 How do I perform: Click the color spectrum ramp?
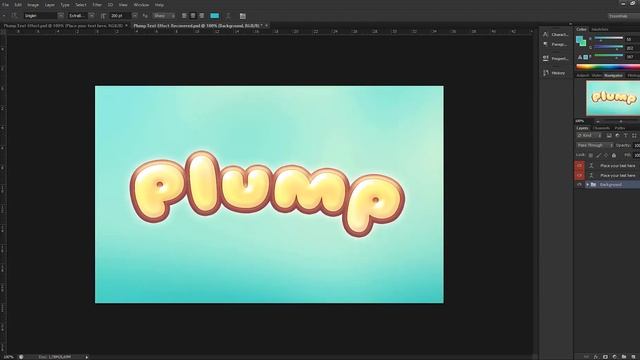point(608,67)
